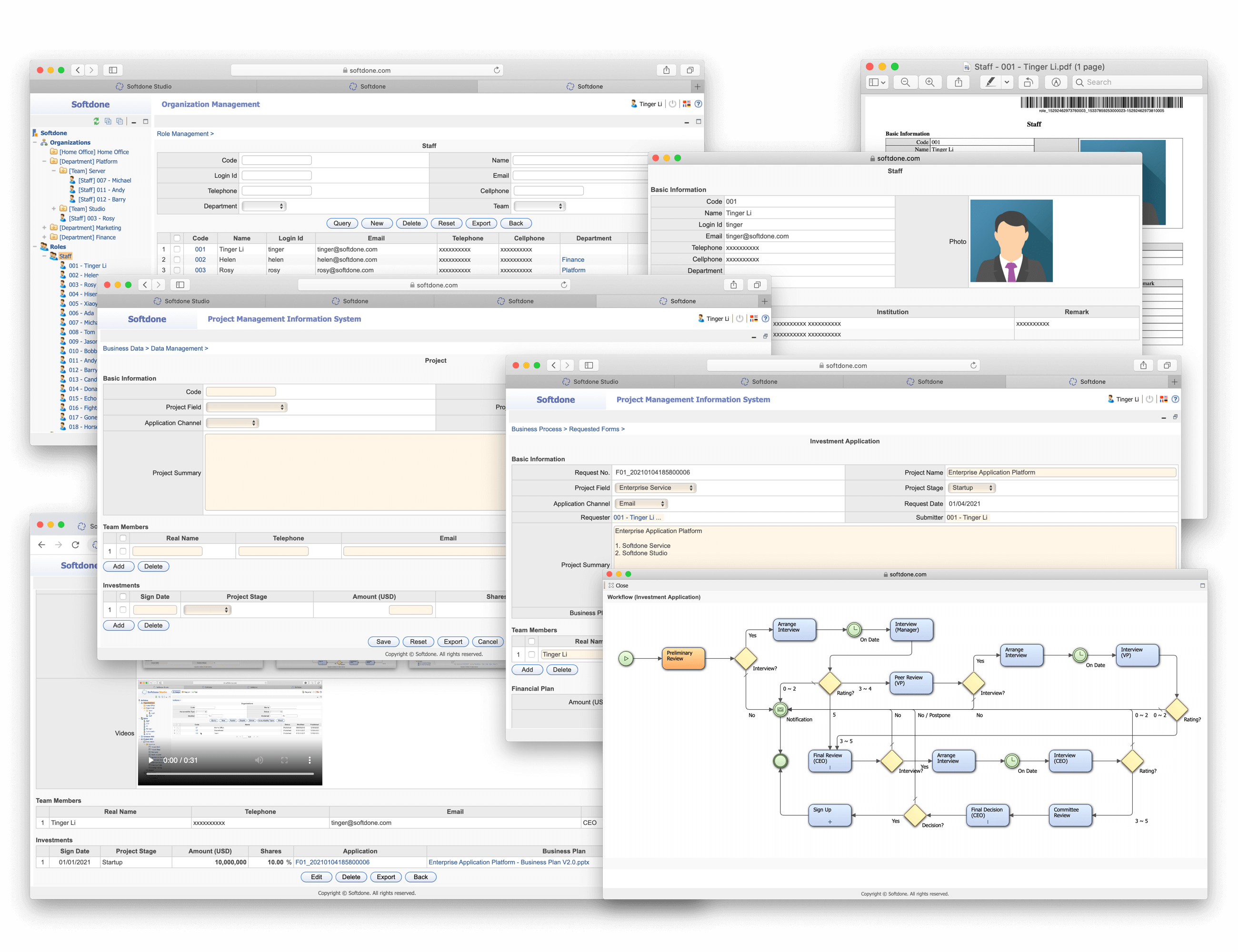Image resolution: width=1238 pixels, height=952 pixels.
Task: Check Investments row 1 box in the Project form
Action: tap(123, 610)
